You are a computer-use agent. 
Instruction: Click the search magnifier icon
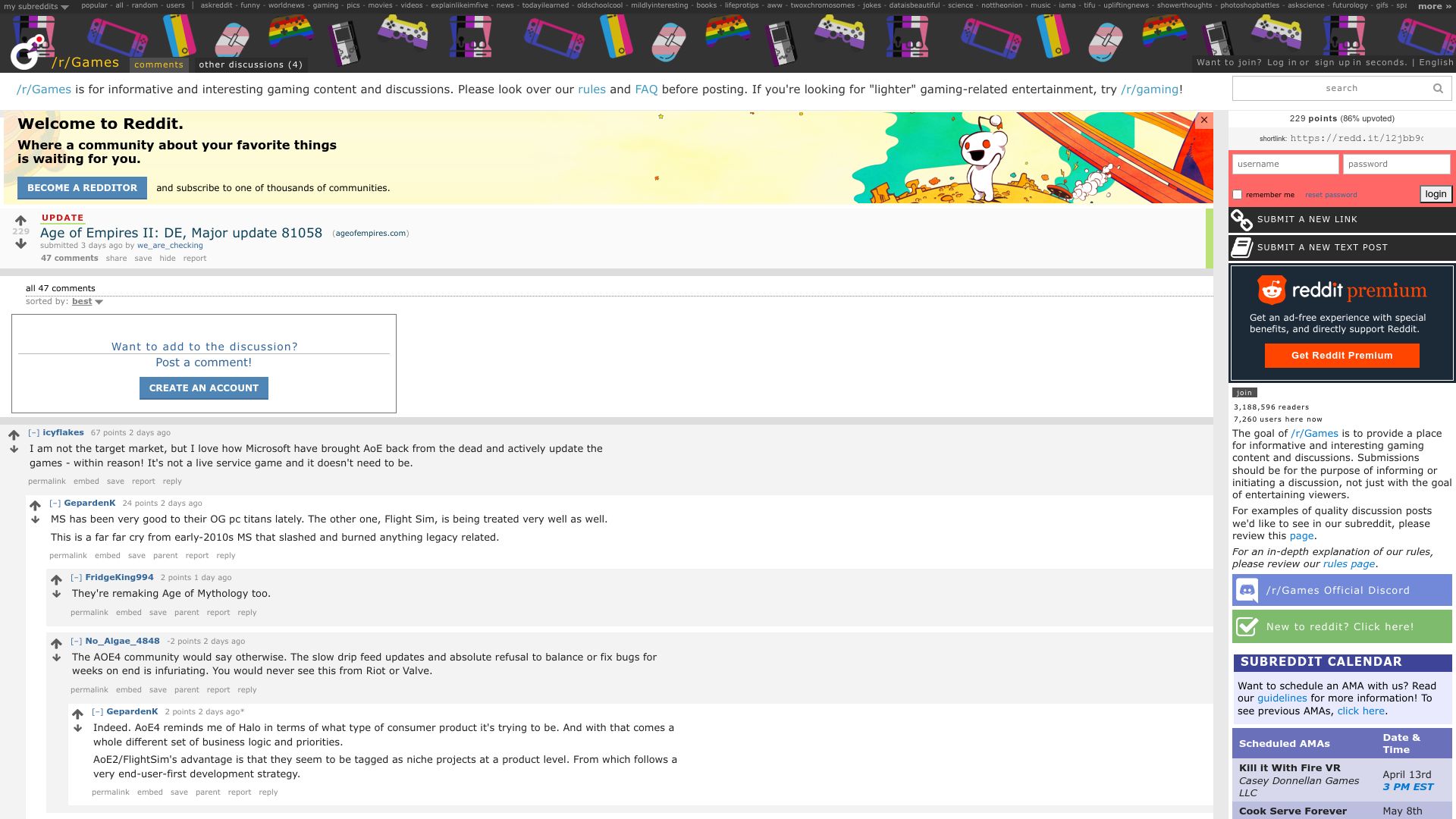1438,89
